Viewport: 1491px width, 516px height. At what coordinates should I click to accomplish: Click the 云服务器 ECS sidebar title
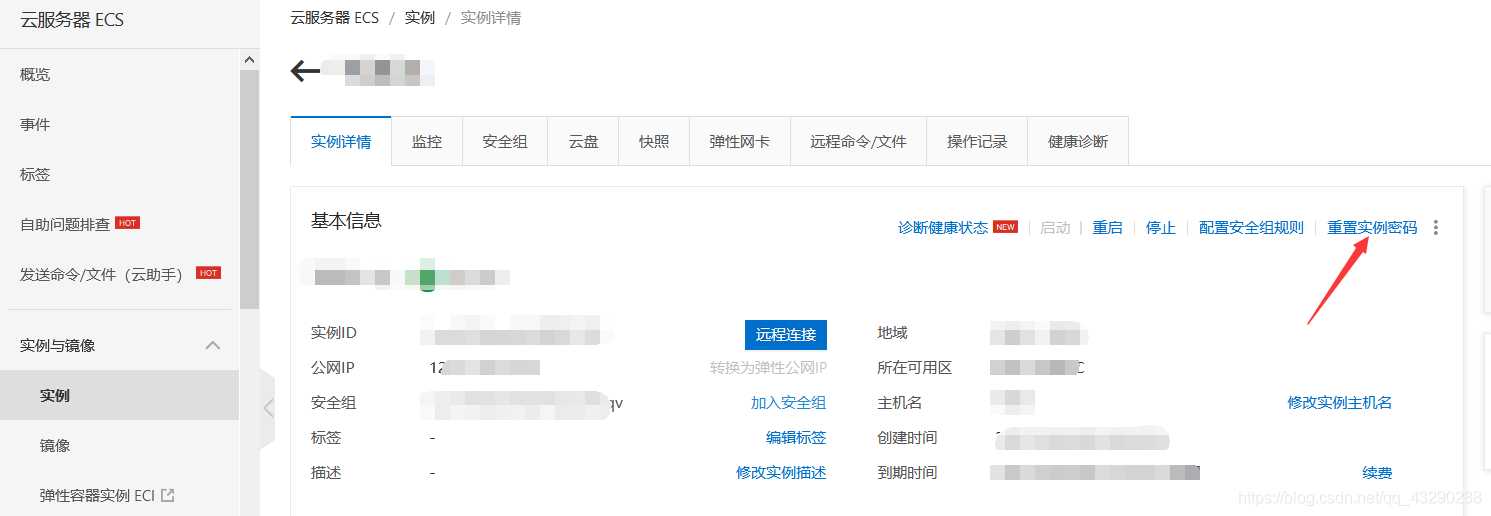pos(72,20)
